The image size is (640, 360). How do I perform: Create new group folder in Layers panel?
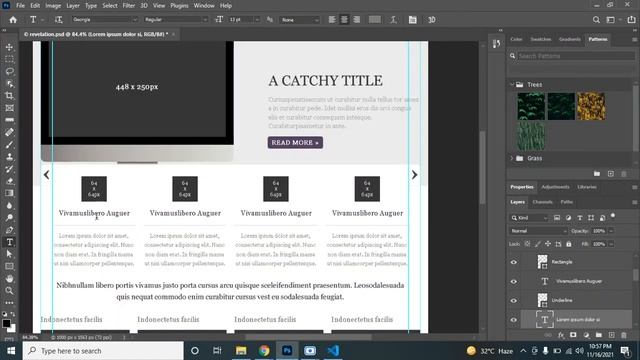598,335
